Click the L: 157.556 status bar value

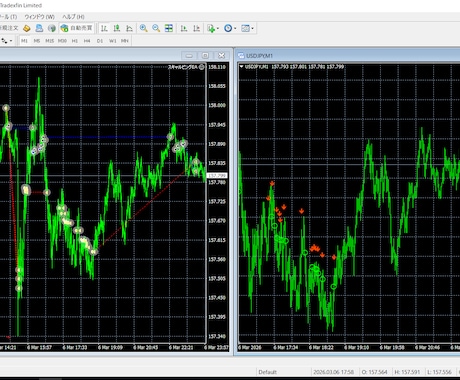click(439, 372)
